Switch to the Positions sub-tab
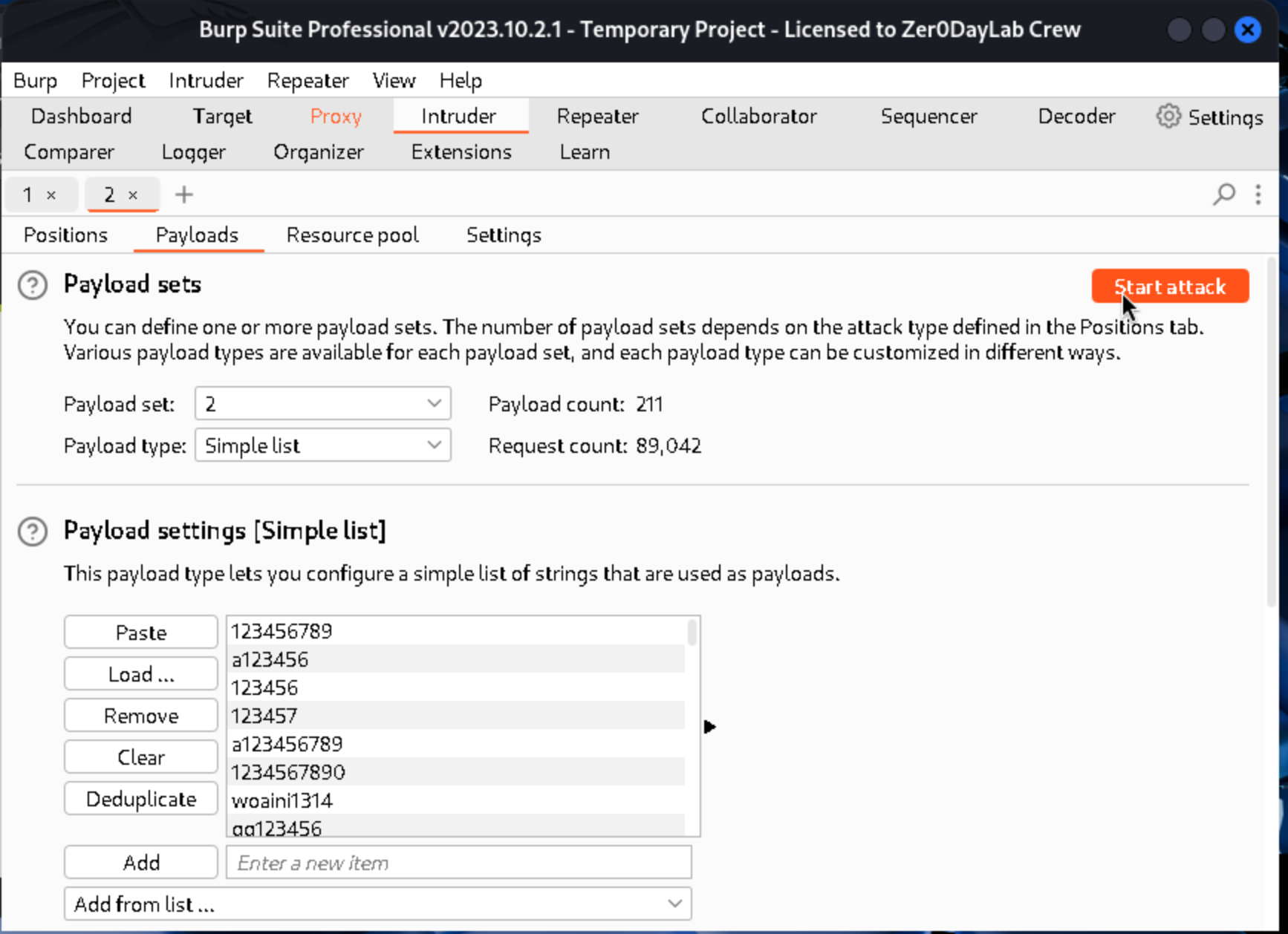This screenshot has width=1288, height=934. (x=65, y=235)
